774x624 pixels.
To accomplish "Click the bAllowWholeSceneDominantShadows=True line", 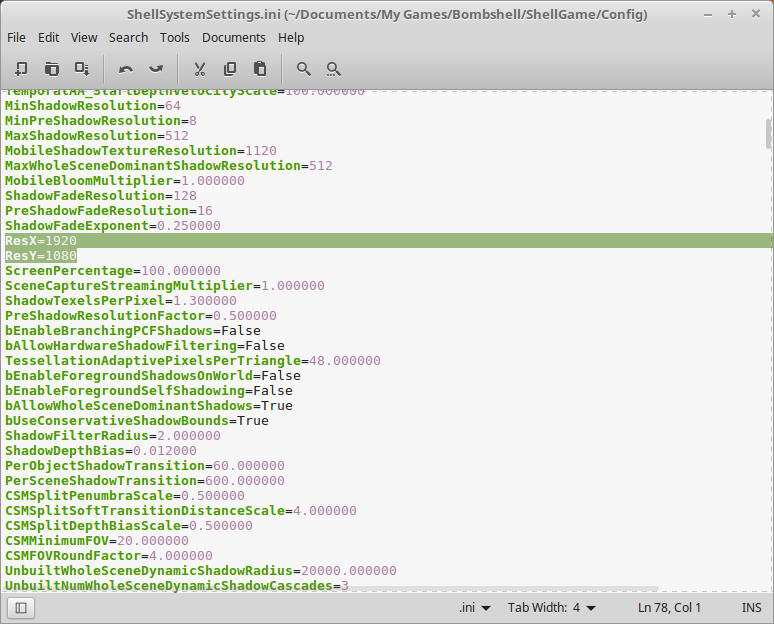I will (149, 406).
